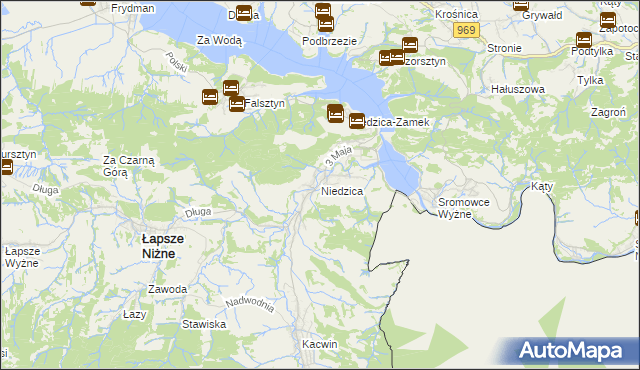Click the bold Łapsze Niżne label
The height and width of the screenshot is (370, 640).
tap(162, 246)
